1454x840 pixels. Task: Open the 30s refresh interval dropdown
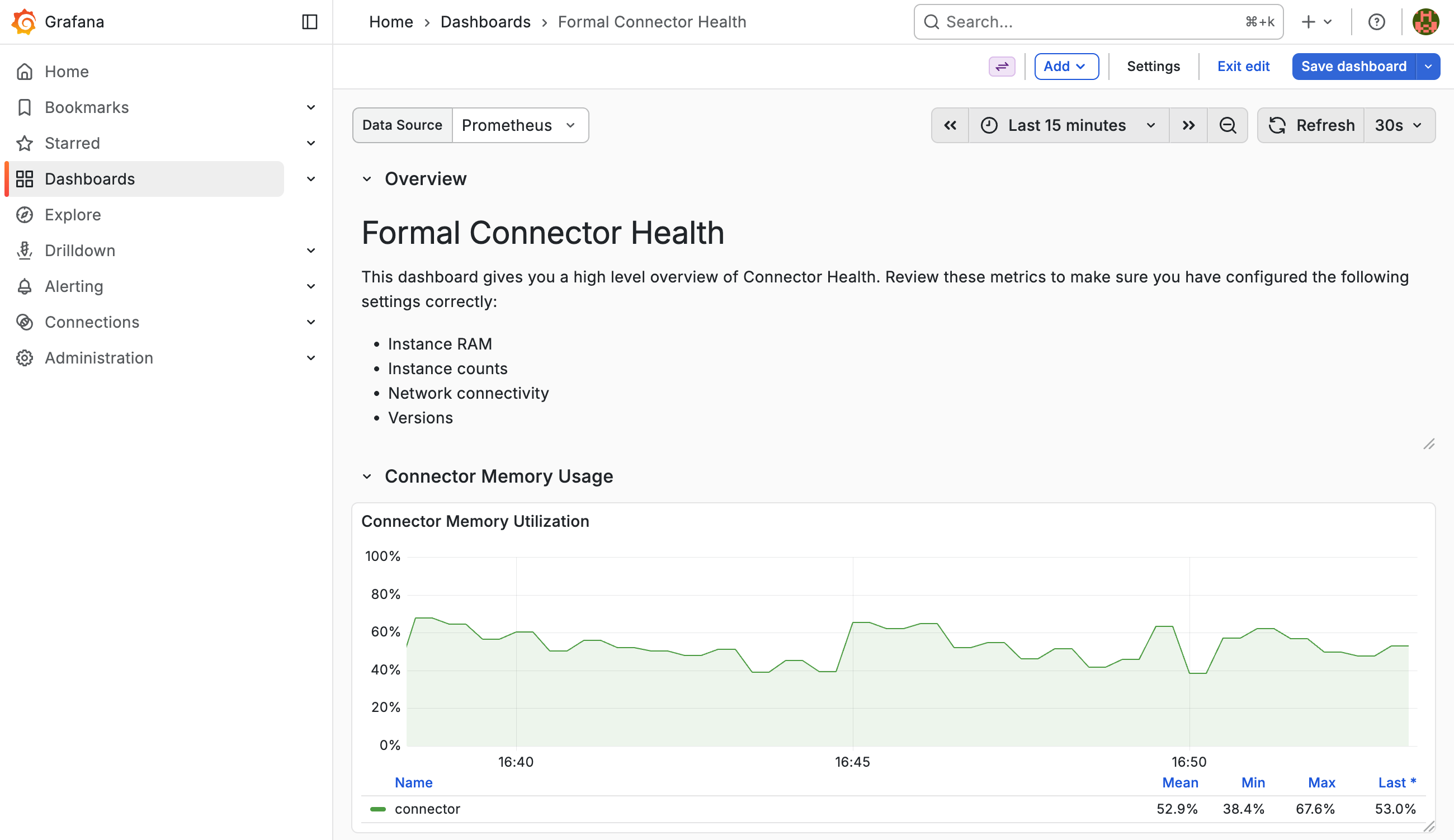pyautogui.click(x=1399, y=125)
